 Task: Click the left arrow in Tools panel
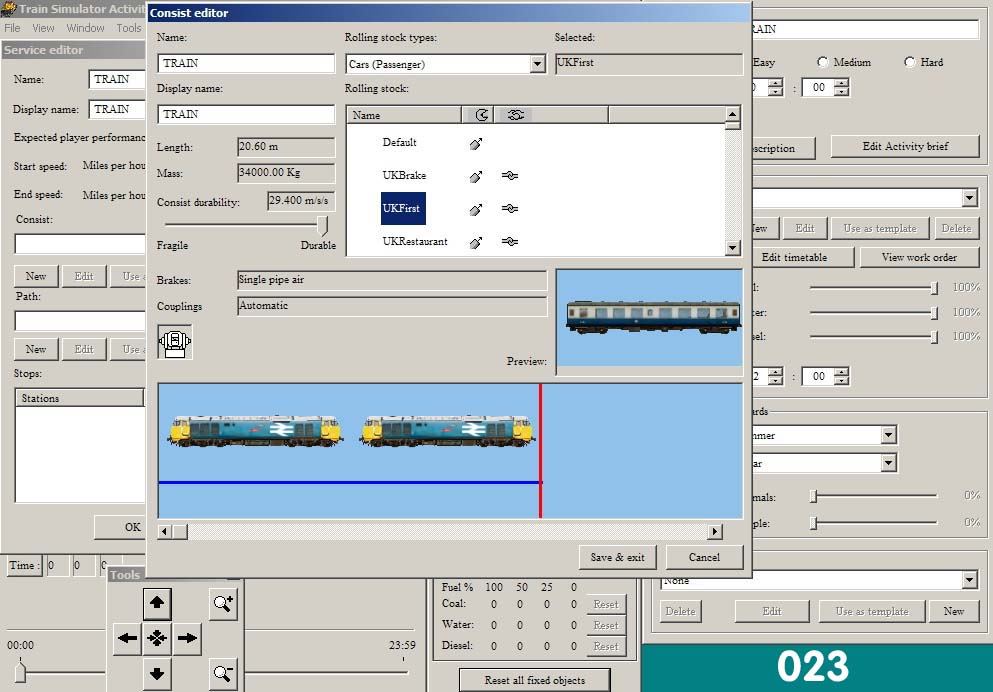click(127, 638)
